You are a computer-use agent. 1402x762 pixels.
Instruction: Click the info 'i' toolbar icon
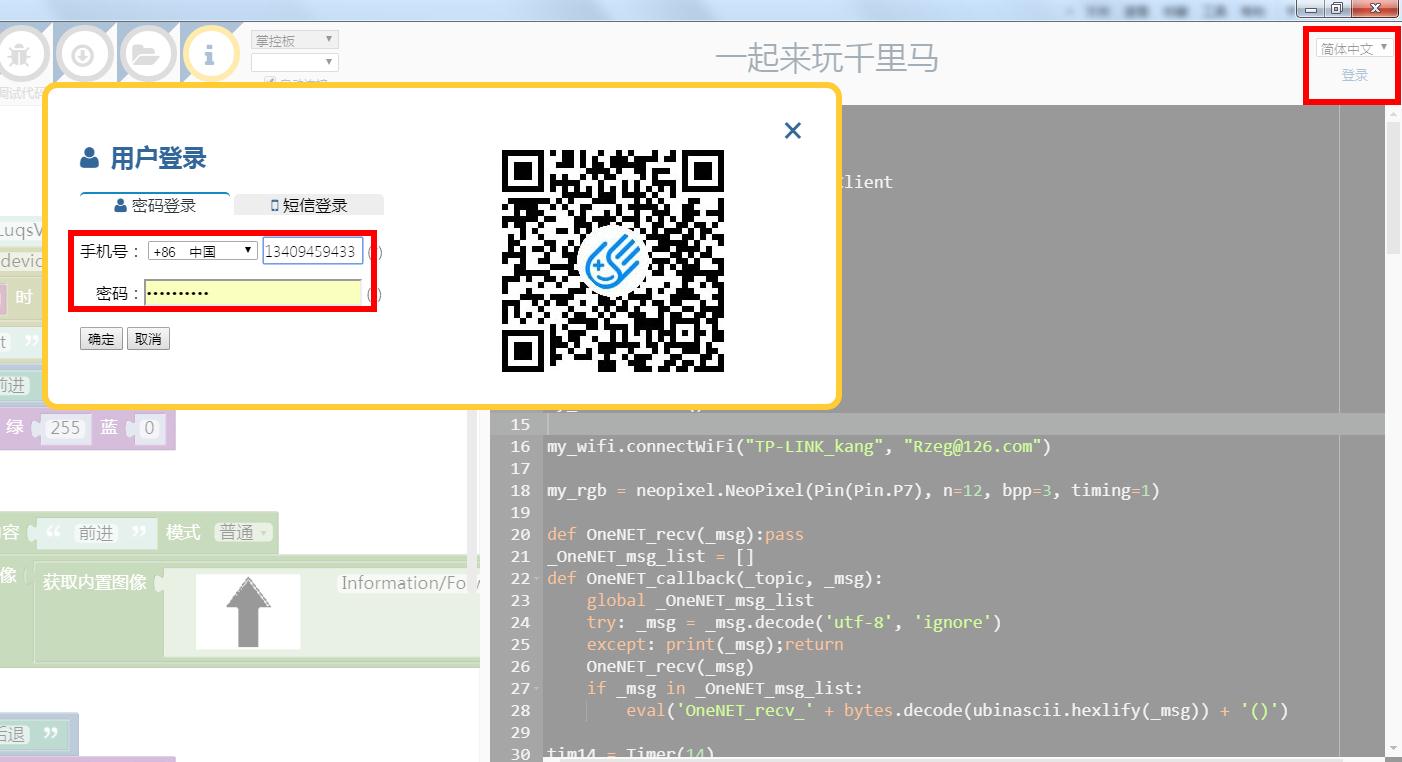[209, 55]
